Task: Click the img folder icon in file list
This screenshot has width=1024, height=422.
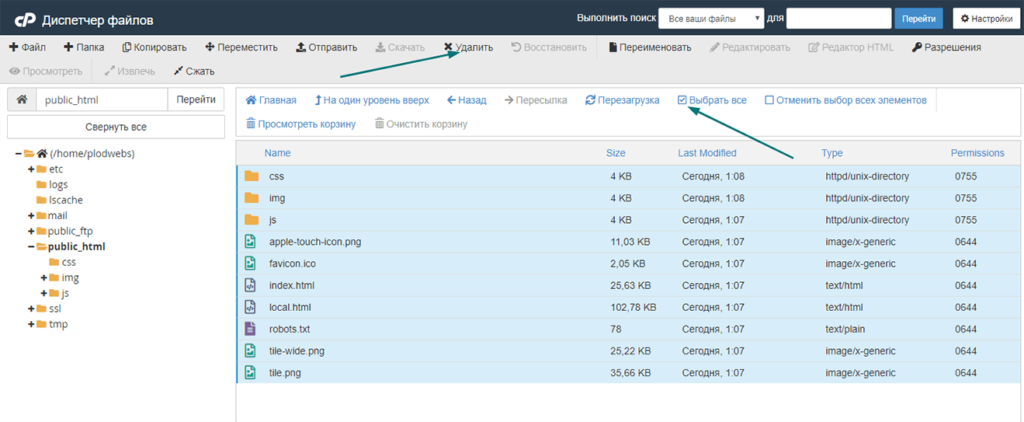Action: [x=251, y=198]
